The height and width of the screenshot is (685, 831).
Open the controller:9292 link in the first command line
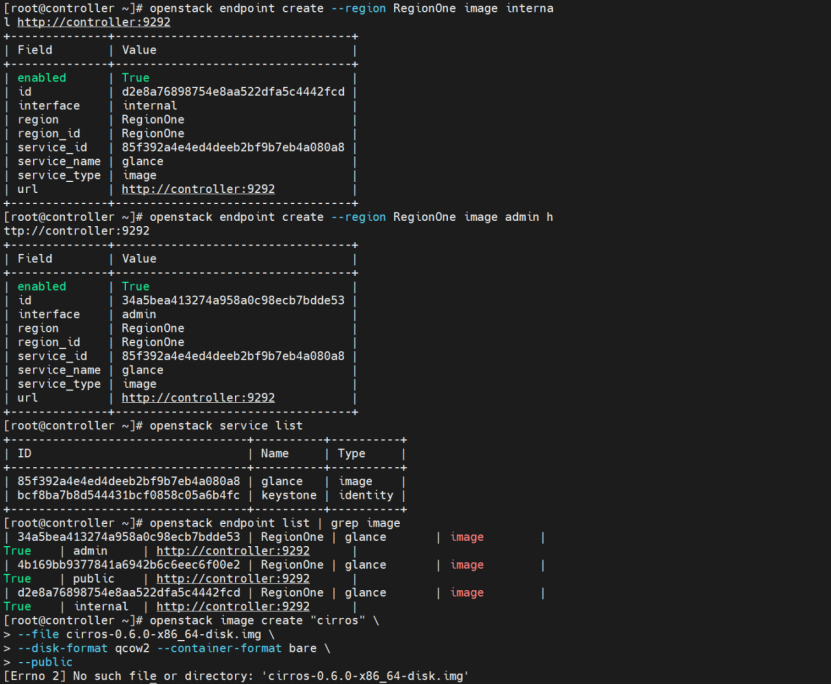click(94, 22)
